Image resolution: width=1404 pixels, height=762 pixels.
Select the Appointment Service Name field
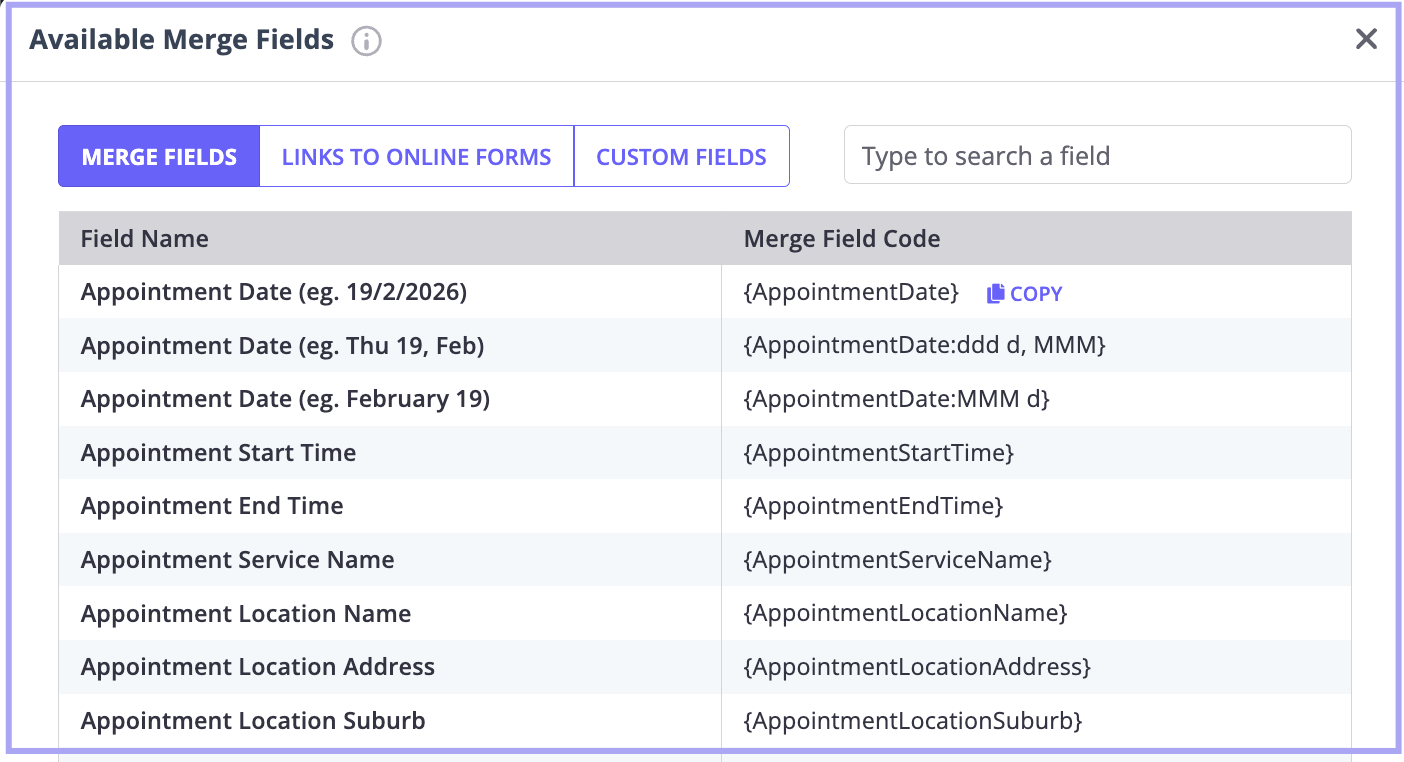[x=237, y=560]
